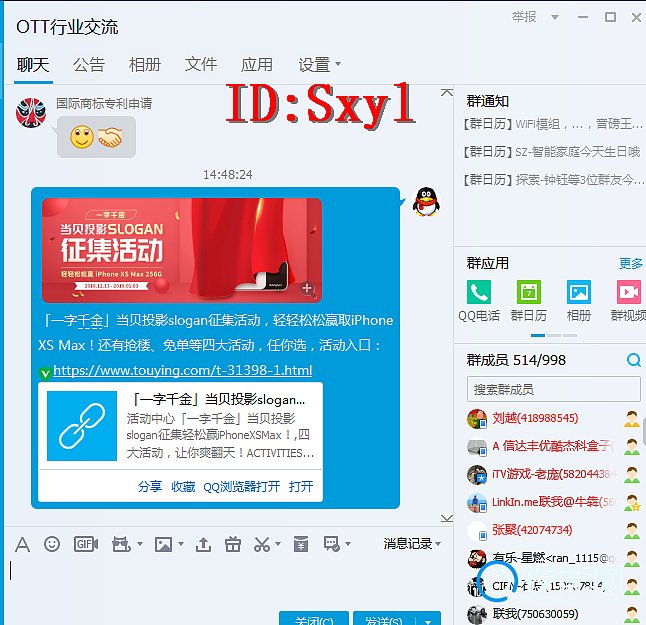
Task: Open the WiFi模组 群日历 notice
Action: pyautogui.click(x=552, y=124)
